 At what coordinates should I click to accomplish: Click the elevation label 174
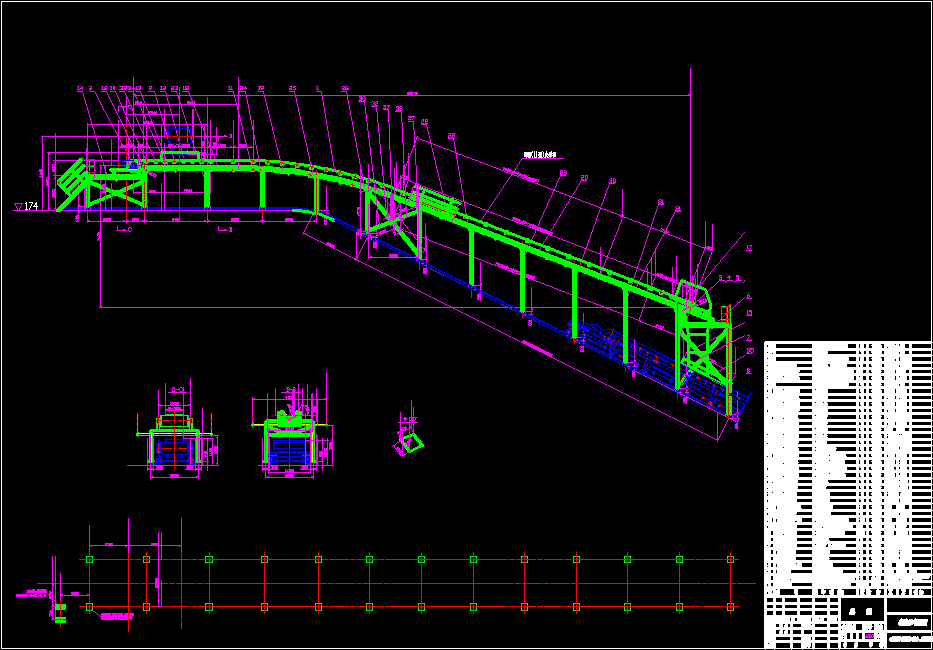click(31, 206)
